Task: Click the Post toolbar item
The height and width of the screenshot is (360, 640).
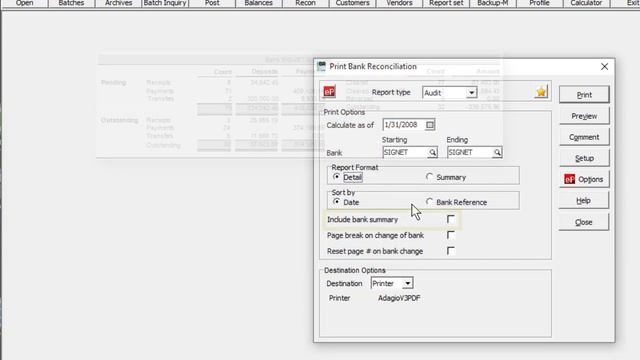Action: coord(212,3)
